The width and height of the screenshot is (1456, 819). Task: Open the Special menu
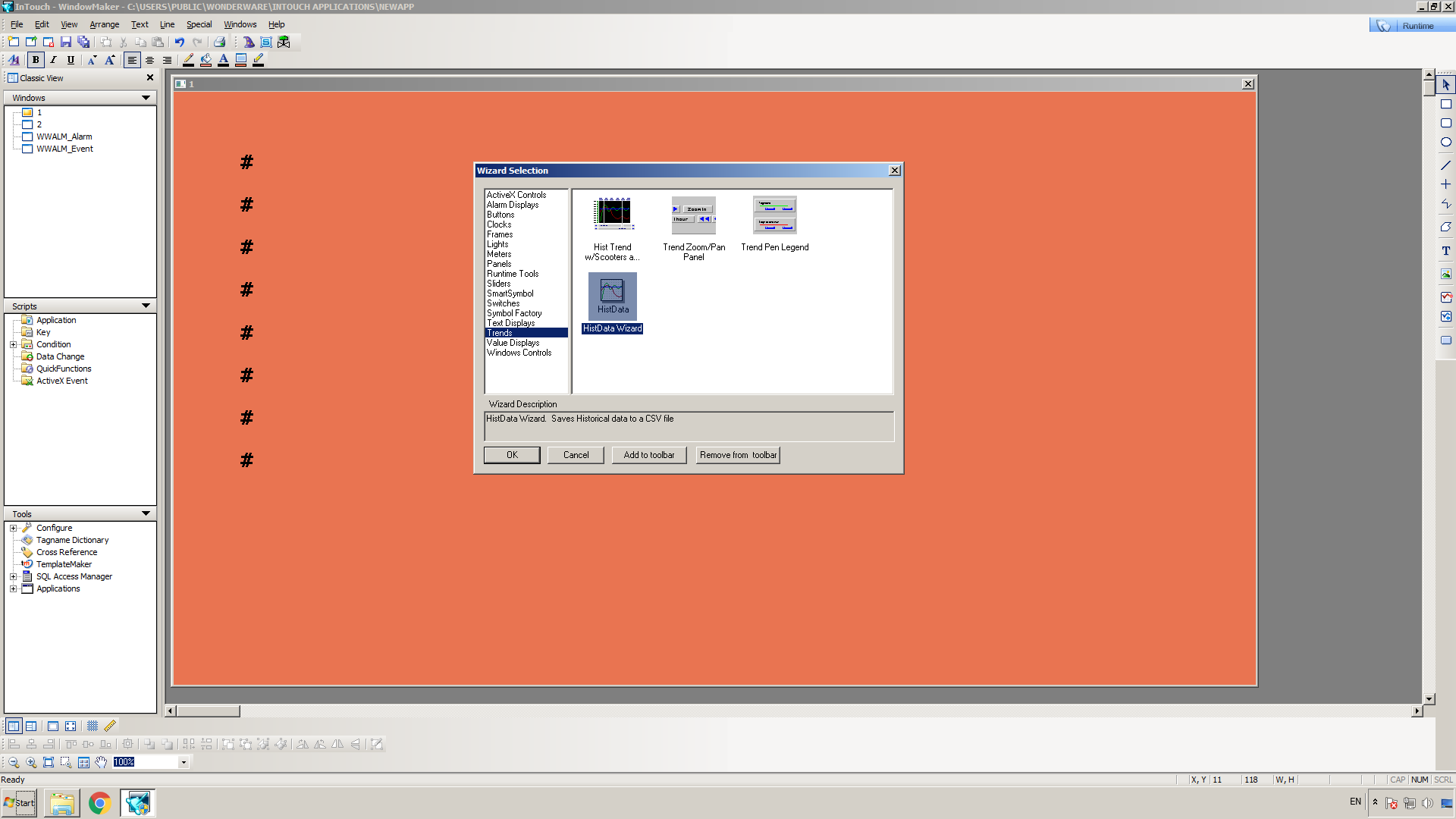(x=199, y=24)
